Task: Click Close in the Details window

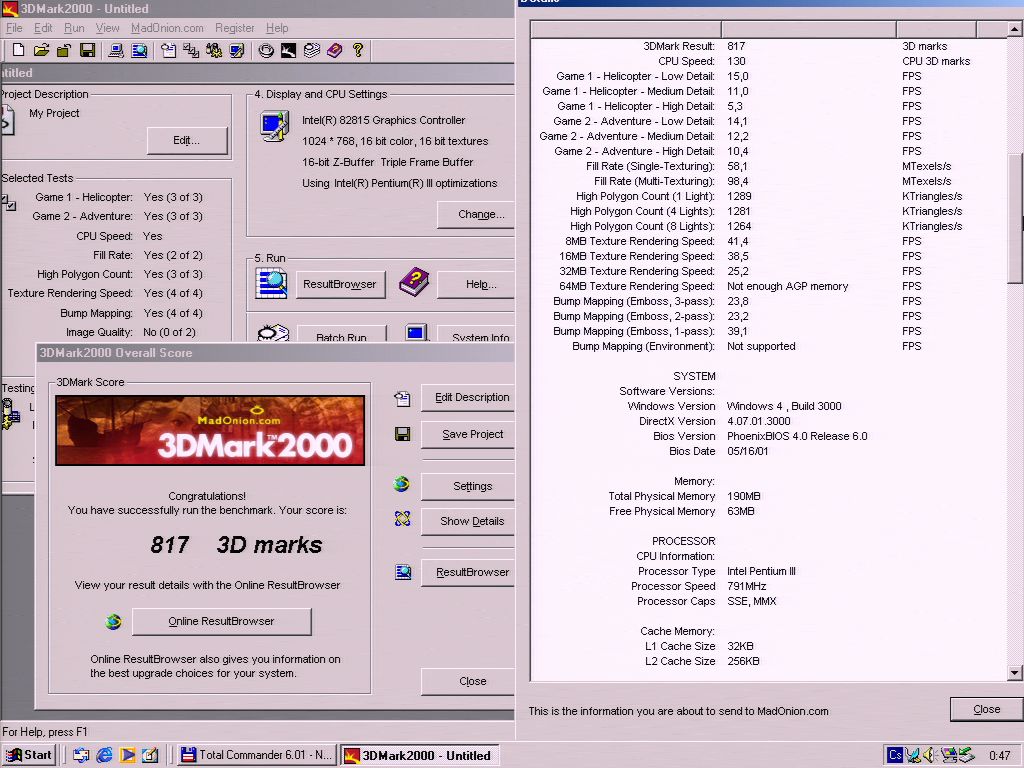Action: pos(986,709)
